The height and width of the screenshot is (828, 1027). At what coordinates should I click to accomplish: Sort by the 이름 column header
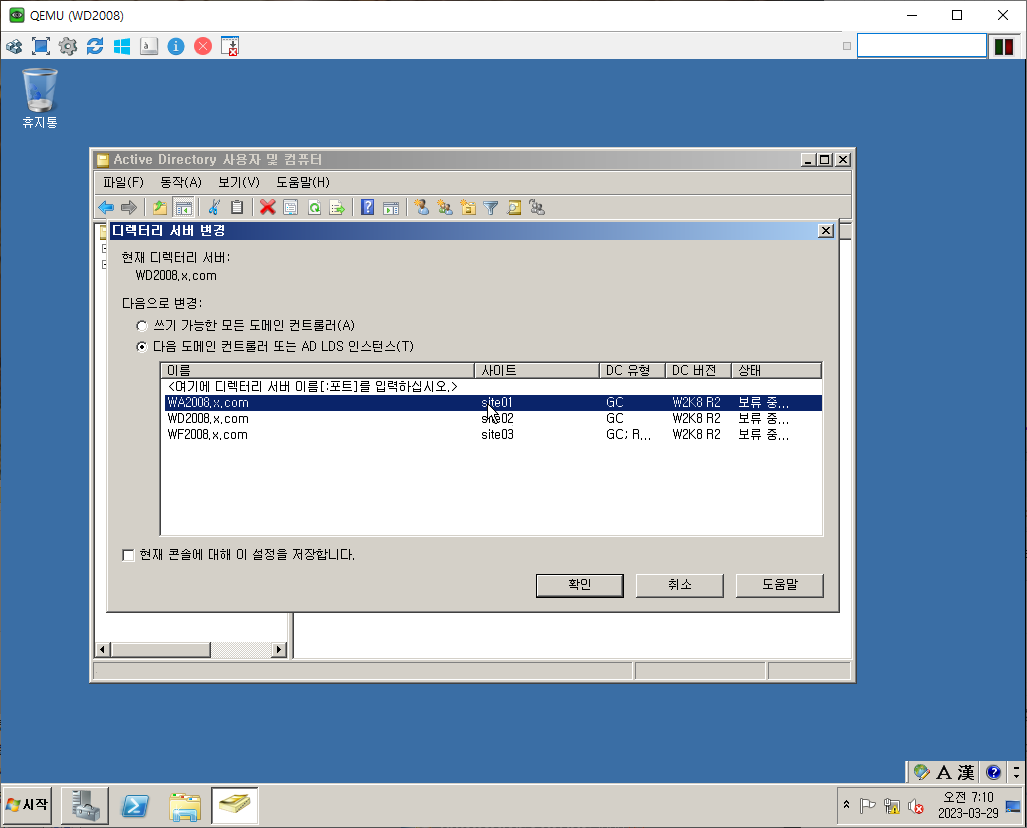pos(318,370)
